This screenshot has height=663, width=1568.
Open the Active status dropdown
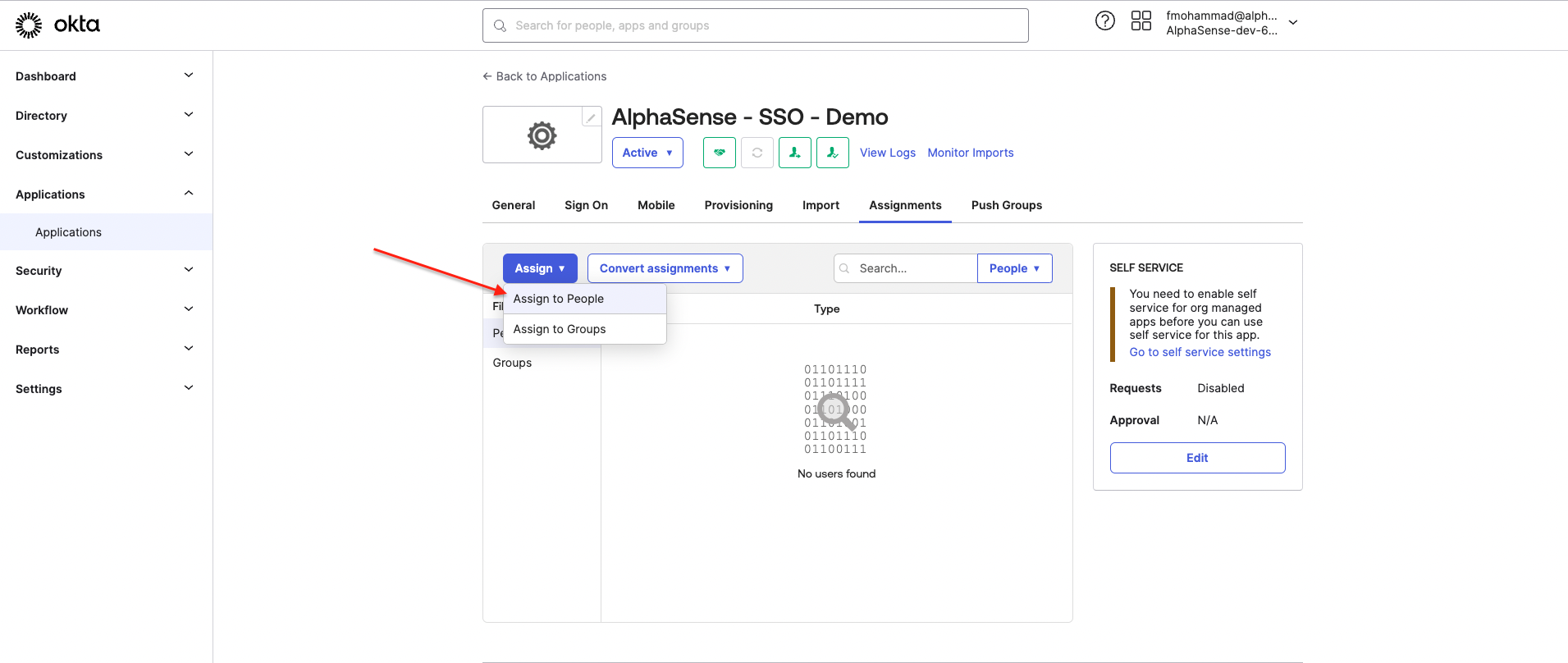[x=647, y=153]
